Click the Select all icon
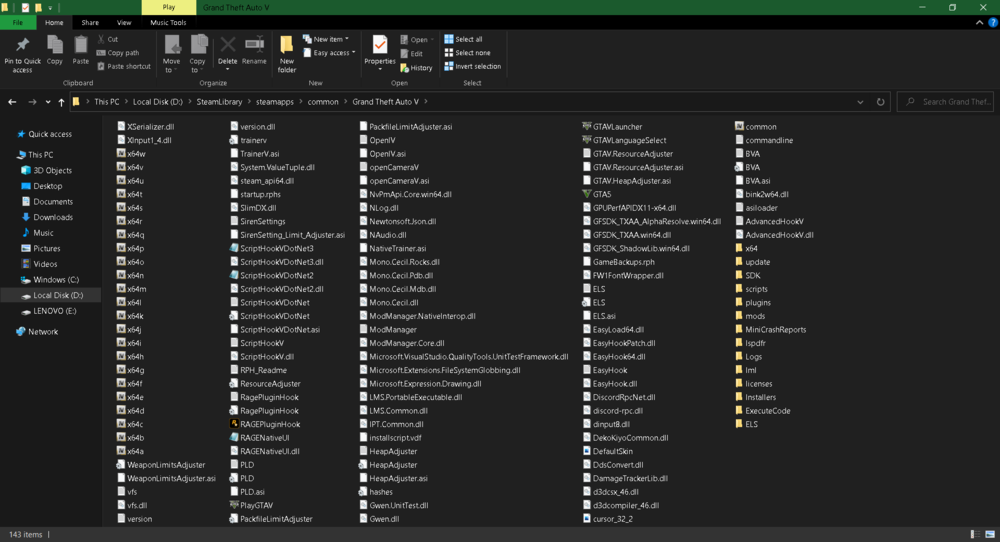The image size is (1000, 542). 449,39
